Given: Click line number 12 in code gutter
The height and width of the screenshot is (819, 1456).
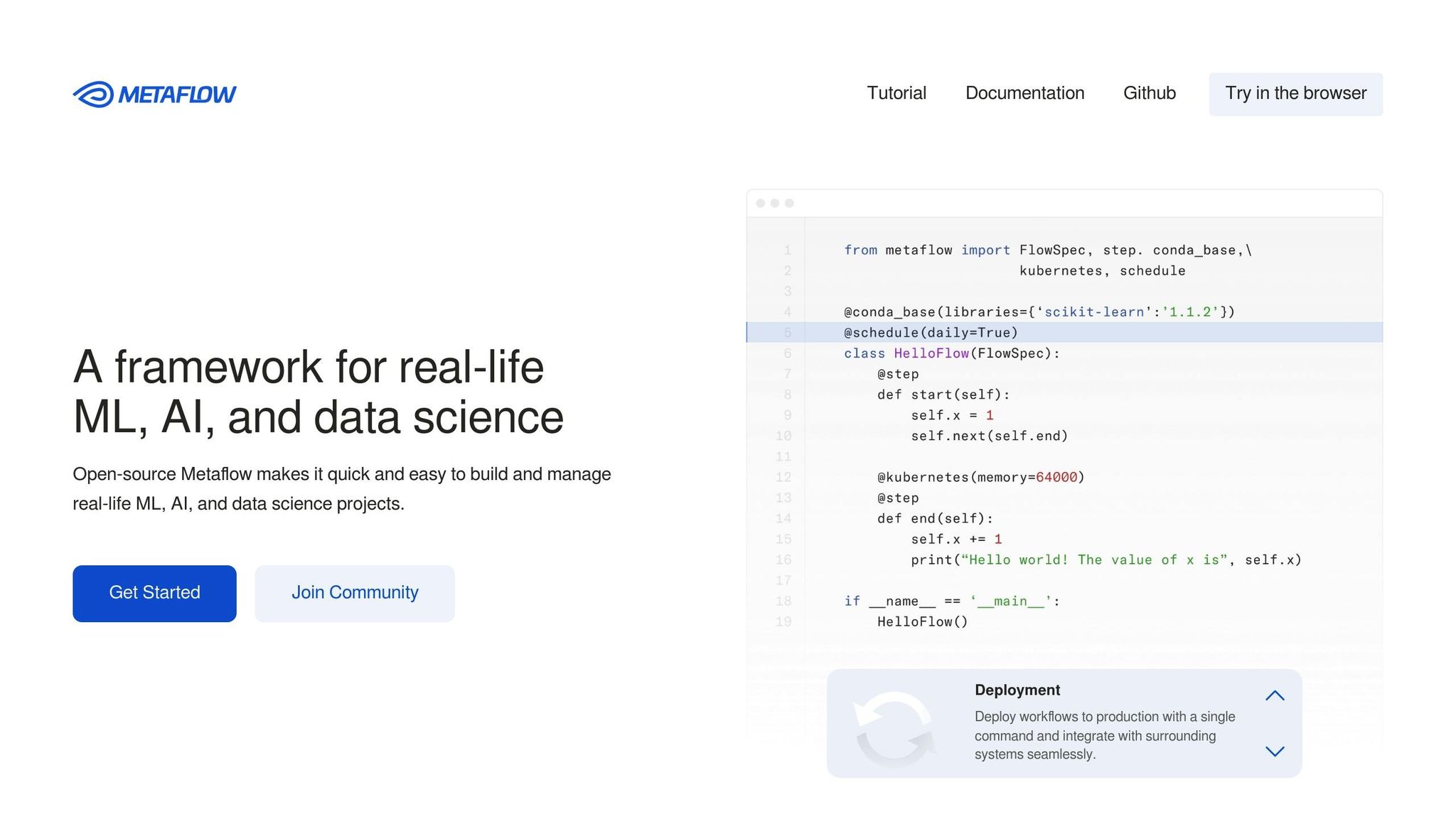Looking at the screenshot, I should pos(783,477).
